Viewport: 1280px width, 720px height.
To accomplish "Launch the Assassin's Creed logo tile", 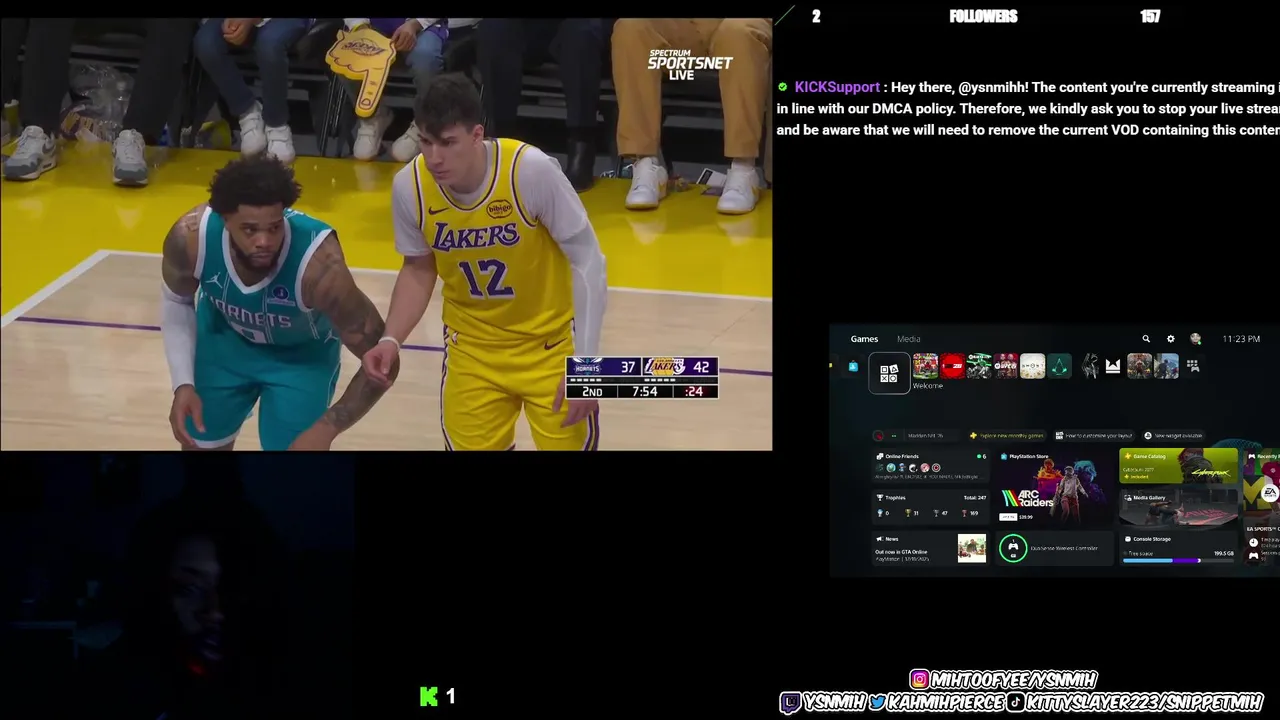I will click(1060, 366).
